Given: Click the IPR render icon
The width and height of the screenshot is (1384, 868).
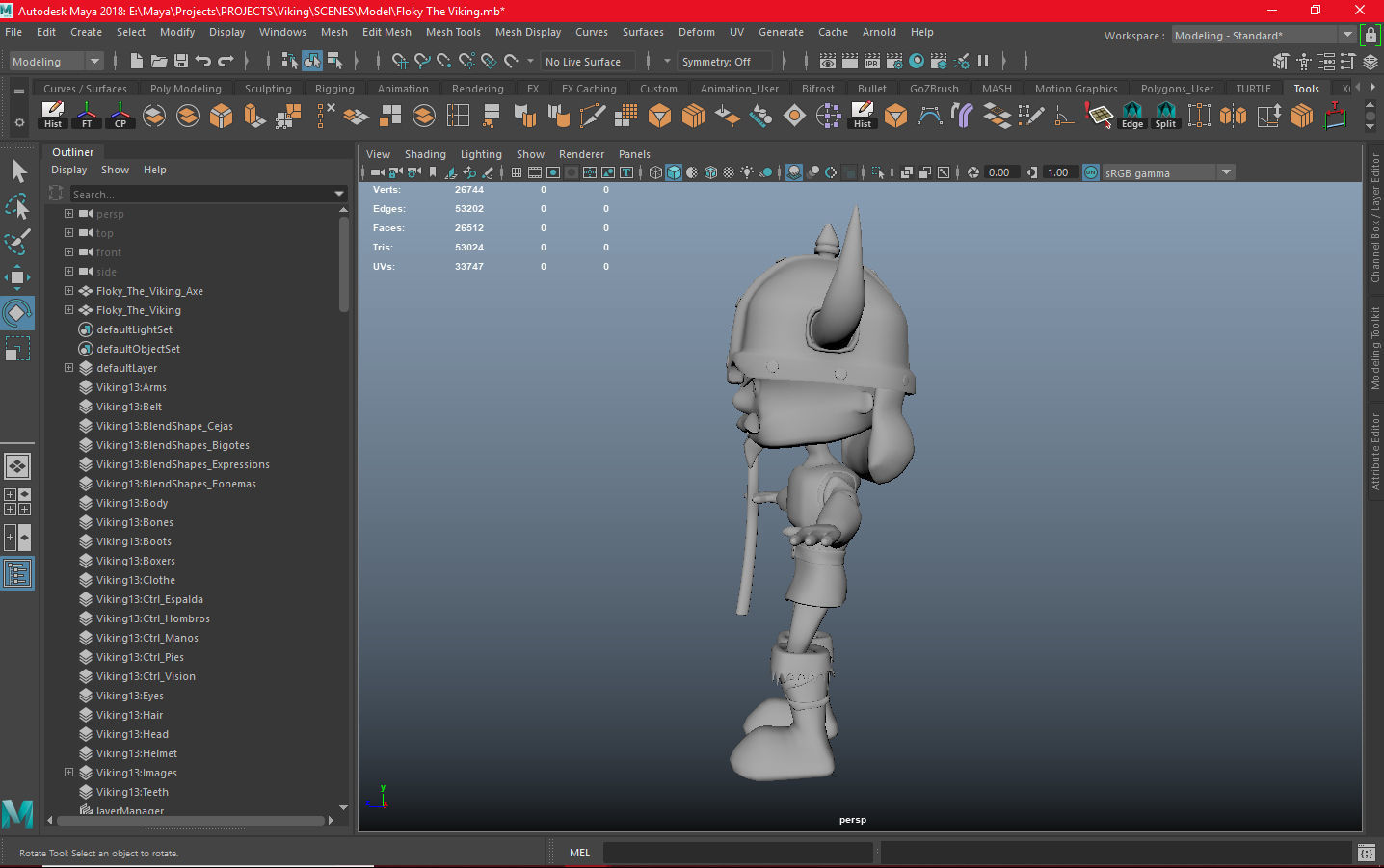Looking at the screenshot, I should click(872, 61).
